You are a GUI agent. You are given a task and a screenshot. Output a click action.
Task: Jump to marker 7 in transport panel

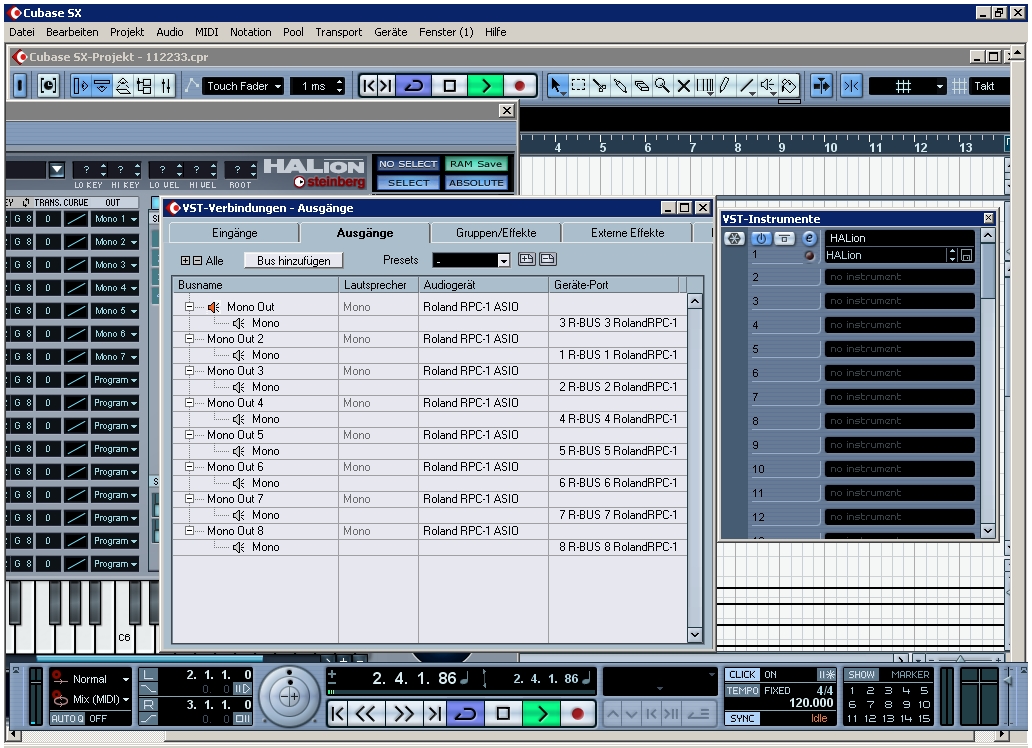tap(870, 705)
